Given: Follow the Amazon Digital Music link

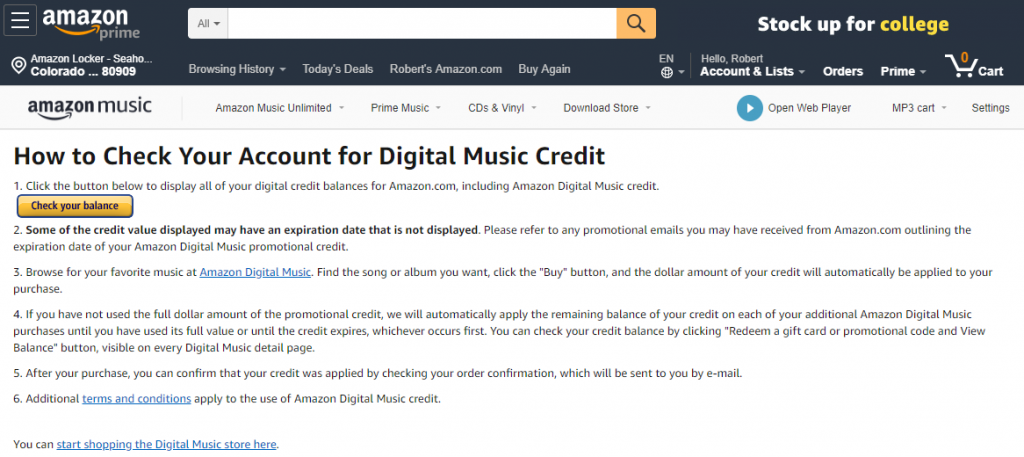Looking at the screenshot, I should (255, 272).
